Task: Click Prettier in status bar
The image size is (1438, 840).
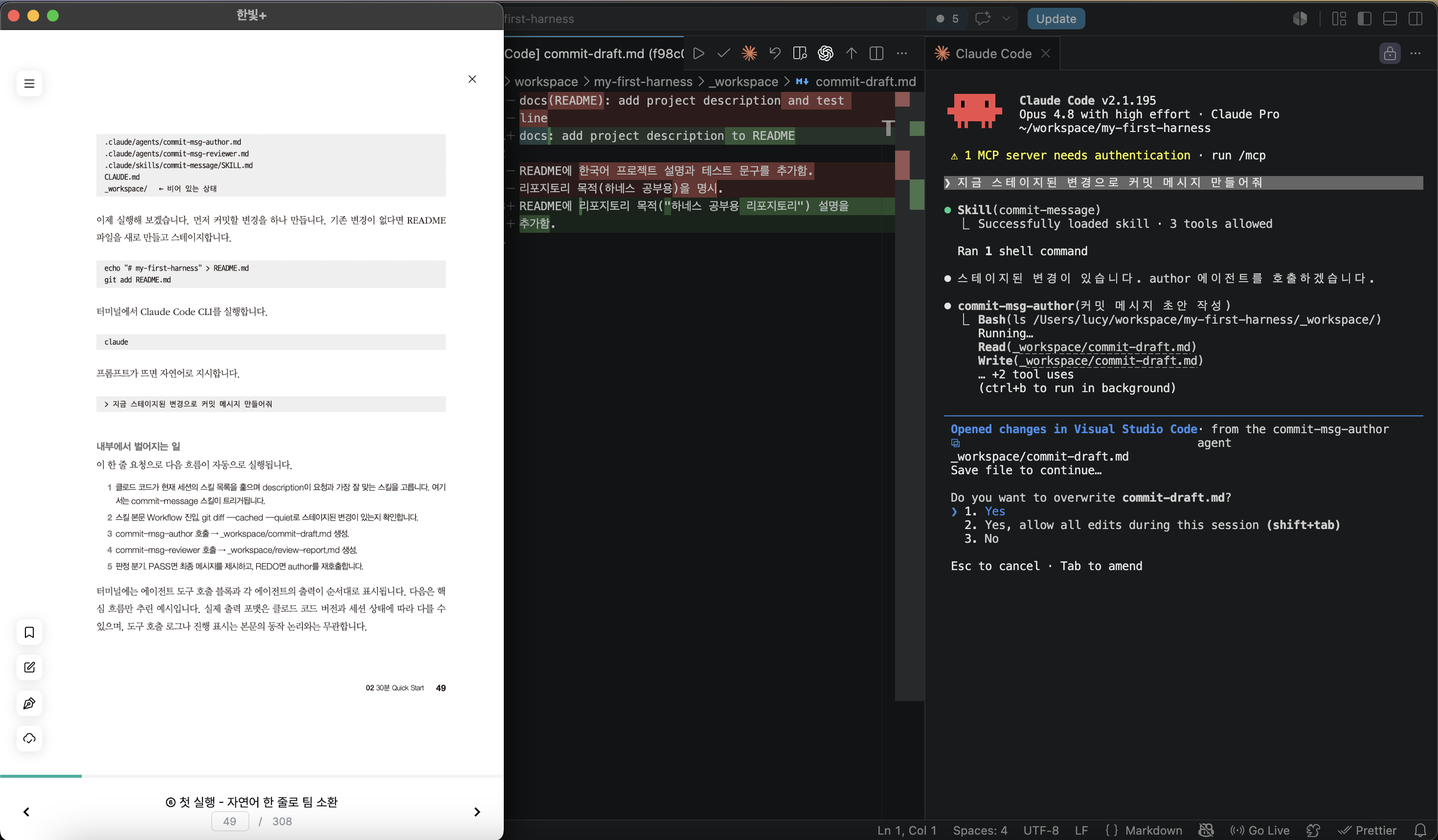Action: point(1367,830)
